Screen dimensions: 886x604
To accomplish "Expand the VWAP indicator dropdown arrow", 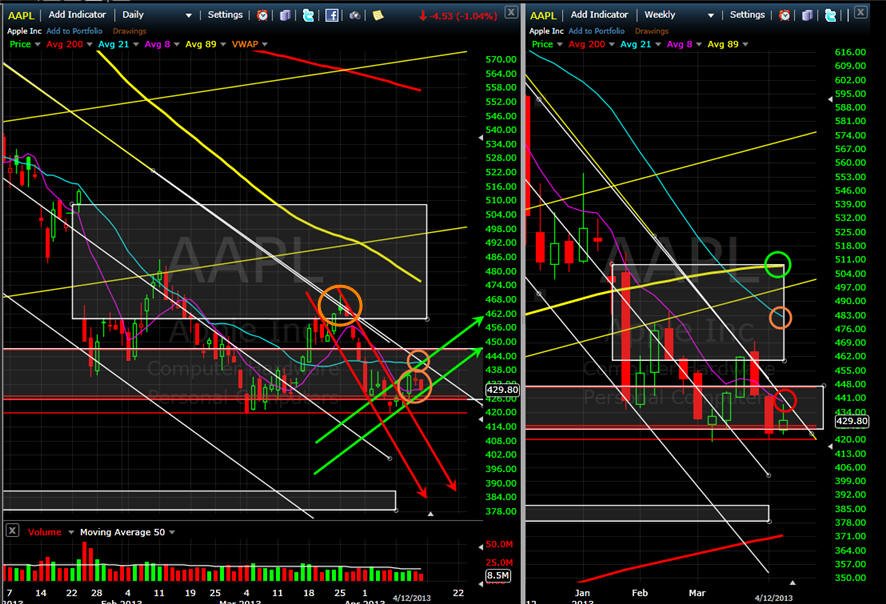I will tap(264, 44).
